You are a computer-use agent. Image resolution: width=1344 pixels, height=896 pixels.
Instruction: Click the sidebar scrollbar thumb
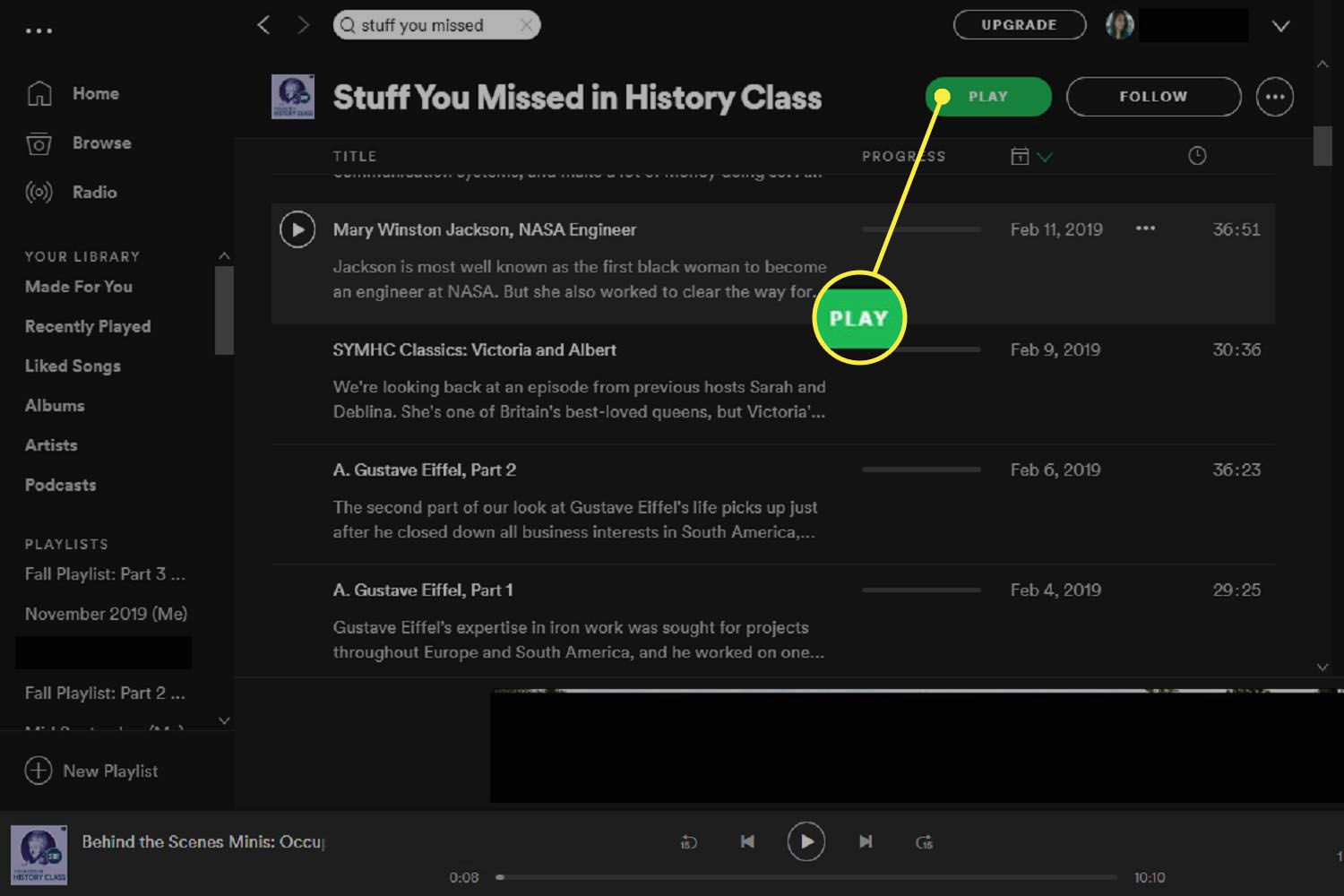224,310
